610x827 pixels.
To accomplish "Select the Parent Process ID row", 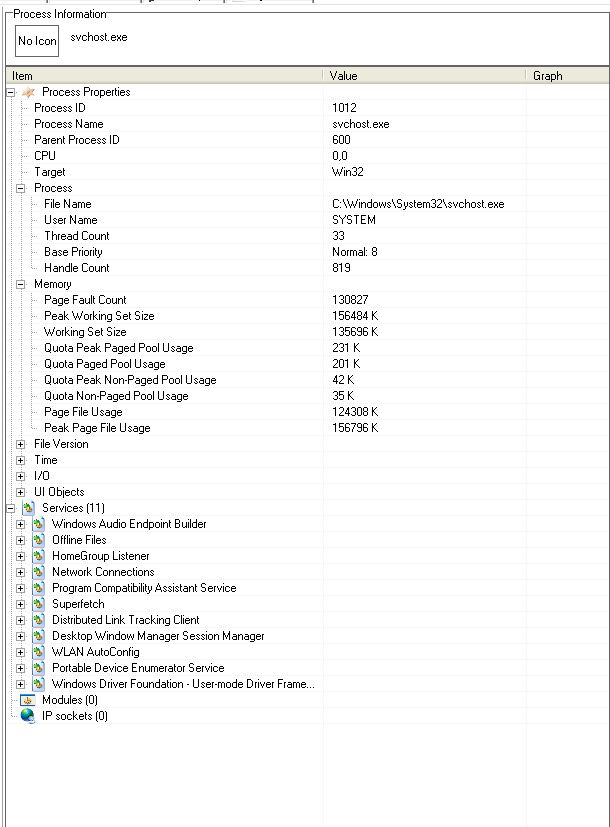I will (307, 140).
